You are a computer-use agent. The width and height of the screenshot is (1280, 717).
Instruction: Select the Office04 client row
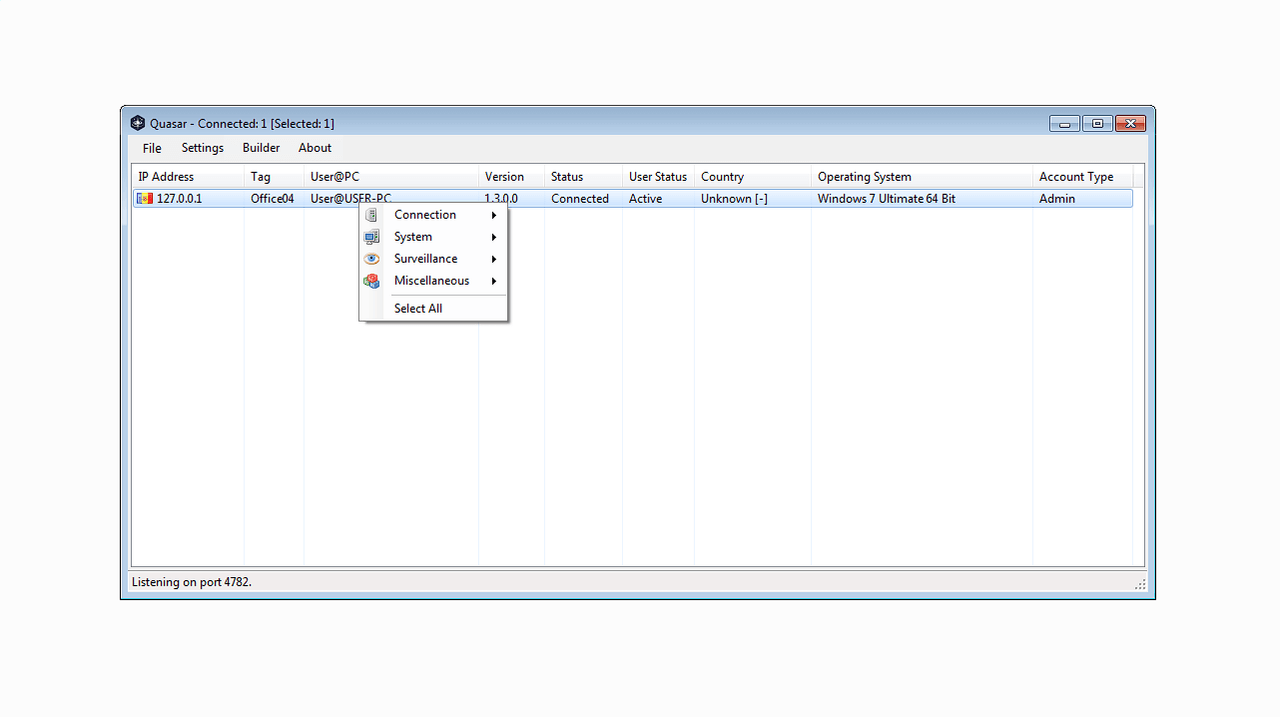[272, 198]
